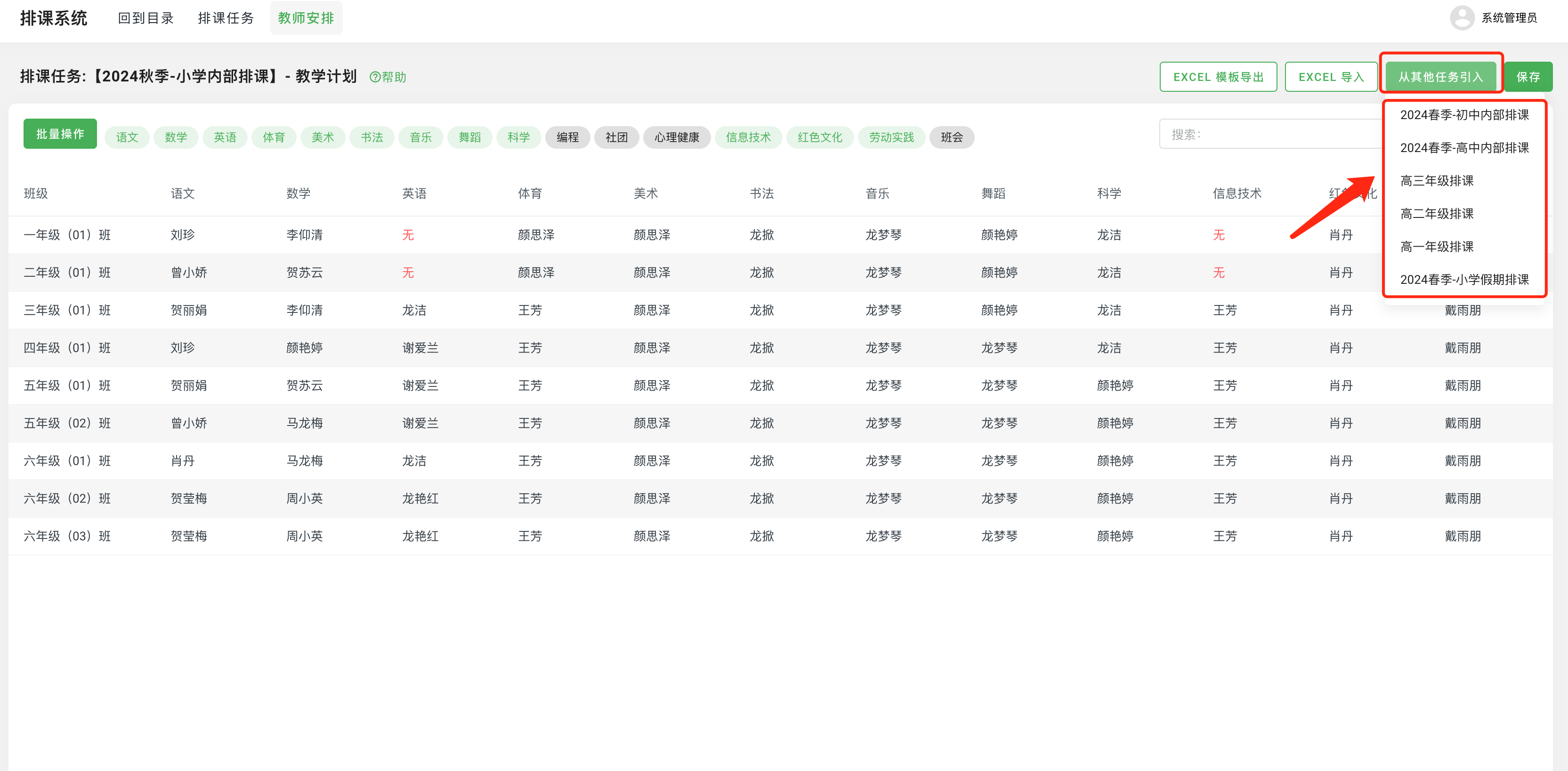The height and width of the screenshot is (771, 1568).
Task: Select 2024春季-初中内部排课 from dropdown list
Action: [x=1464, y=115]
